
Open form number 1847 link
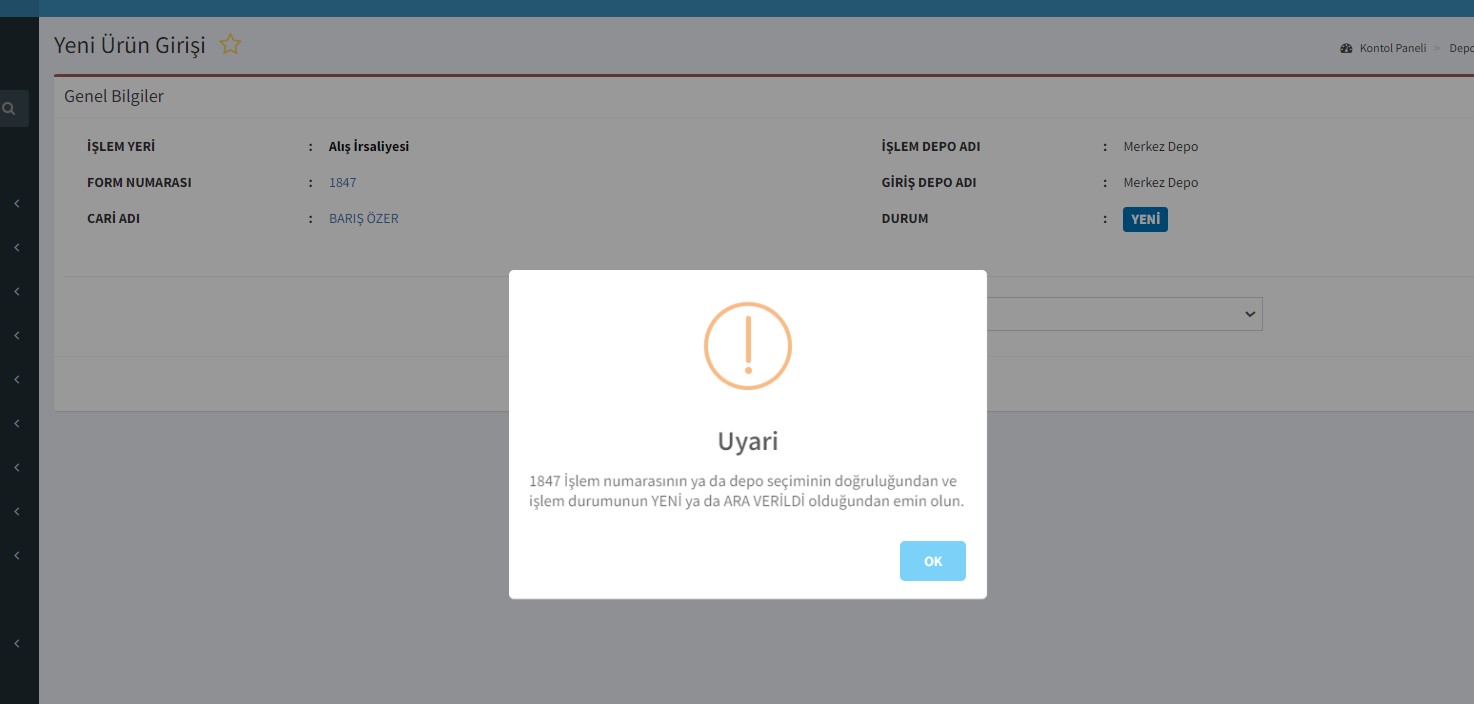click(x=342, y=183)
